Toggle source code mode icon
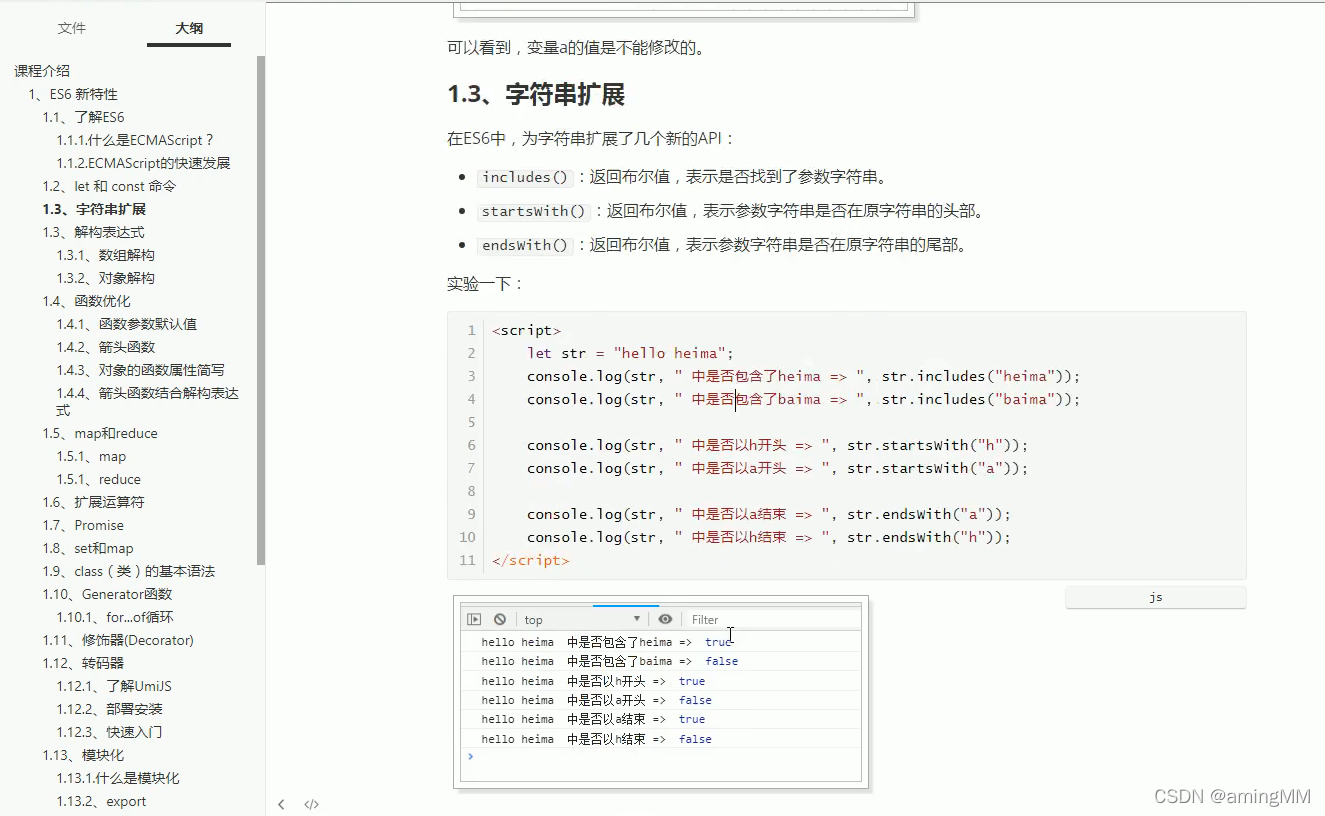The width and height of the screenshot is (1325, 816). point(311,804)
